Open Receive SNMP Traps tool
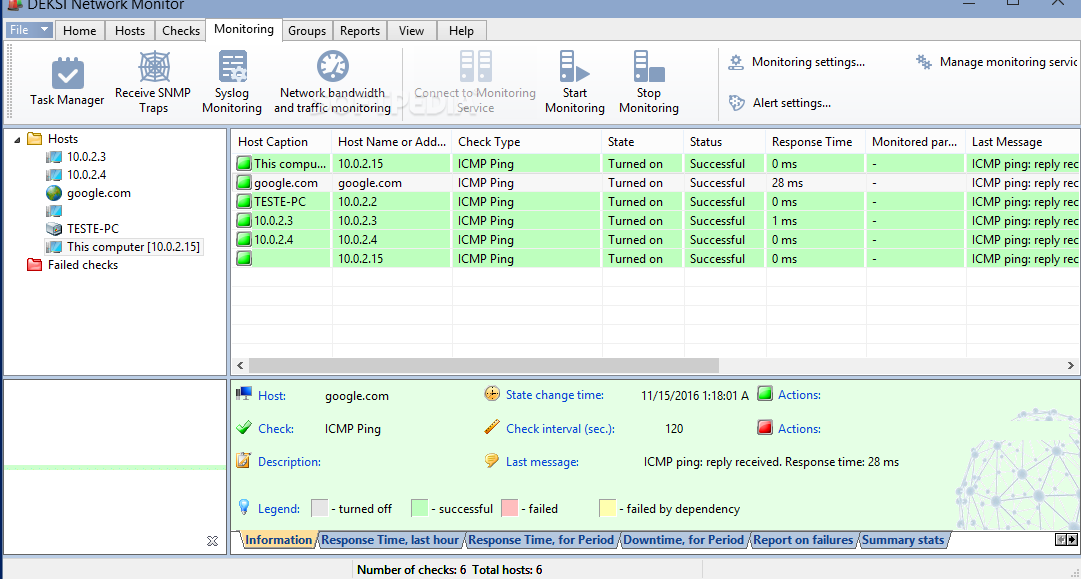Screen dimensions: 1081x579 point(153,81)
